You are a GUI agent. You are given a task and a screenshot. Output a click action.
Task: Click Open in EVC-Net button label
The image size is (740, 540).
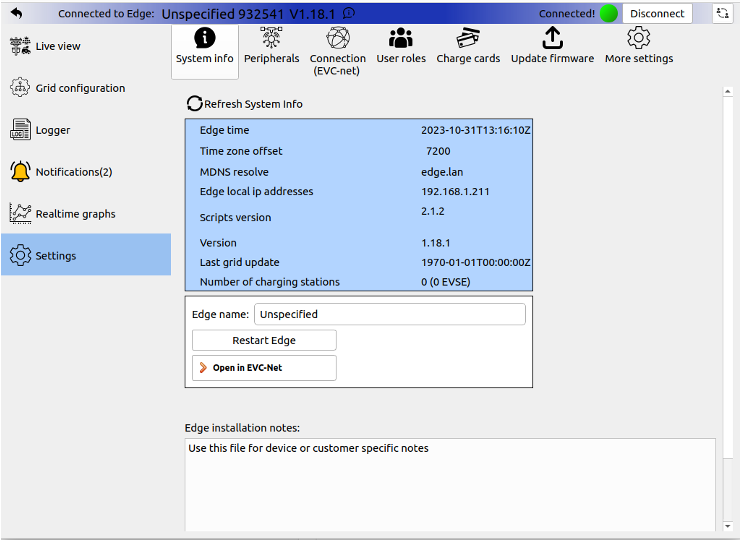pos(247,368)
